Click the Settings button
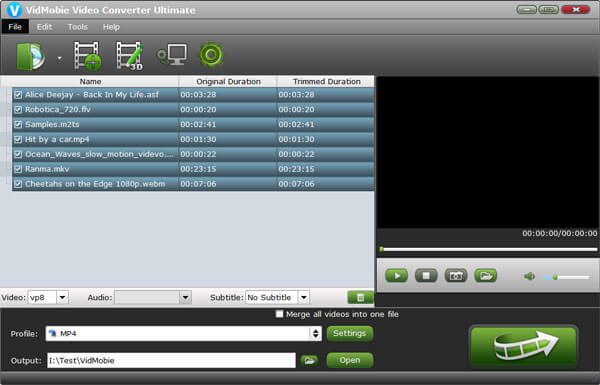Viewport: 600px width, 385px height. click(x=350, y=333)
